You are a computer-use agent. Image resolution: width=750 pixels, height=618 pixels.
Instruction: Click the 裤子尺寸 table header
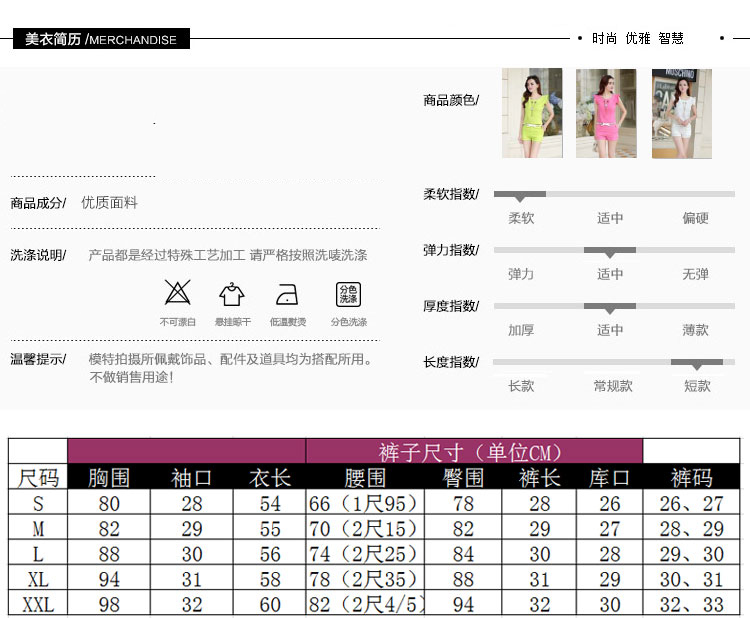coord(472,451)
